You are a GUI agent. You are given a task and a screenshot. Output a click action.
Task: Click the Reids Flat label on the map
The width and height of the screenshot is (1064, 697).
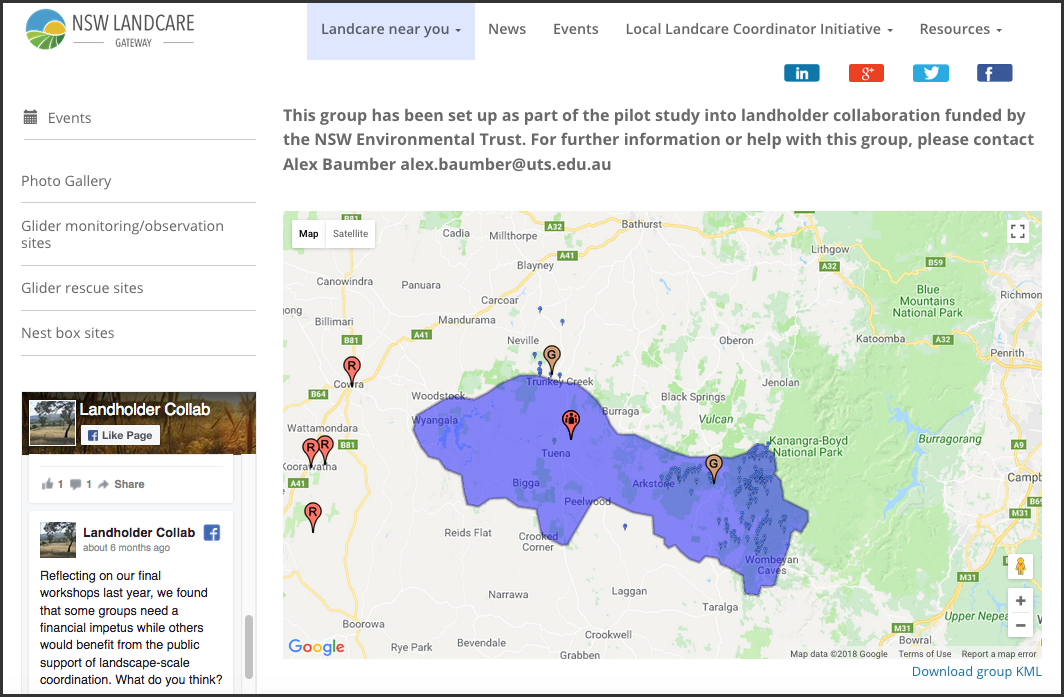tap(468, 533)
